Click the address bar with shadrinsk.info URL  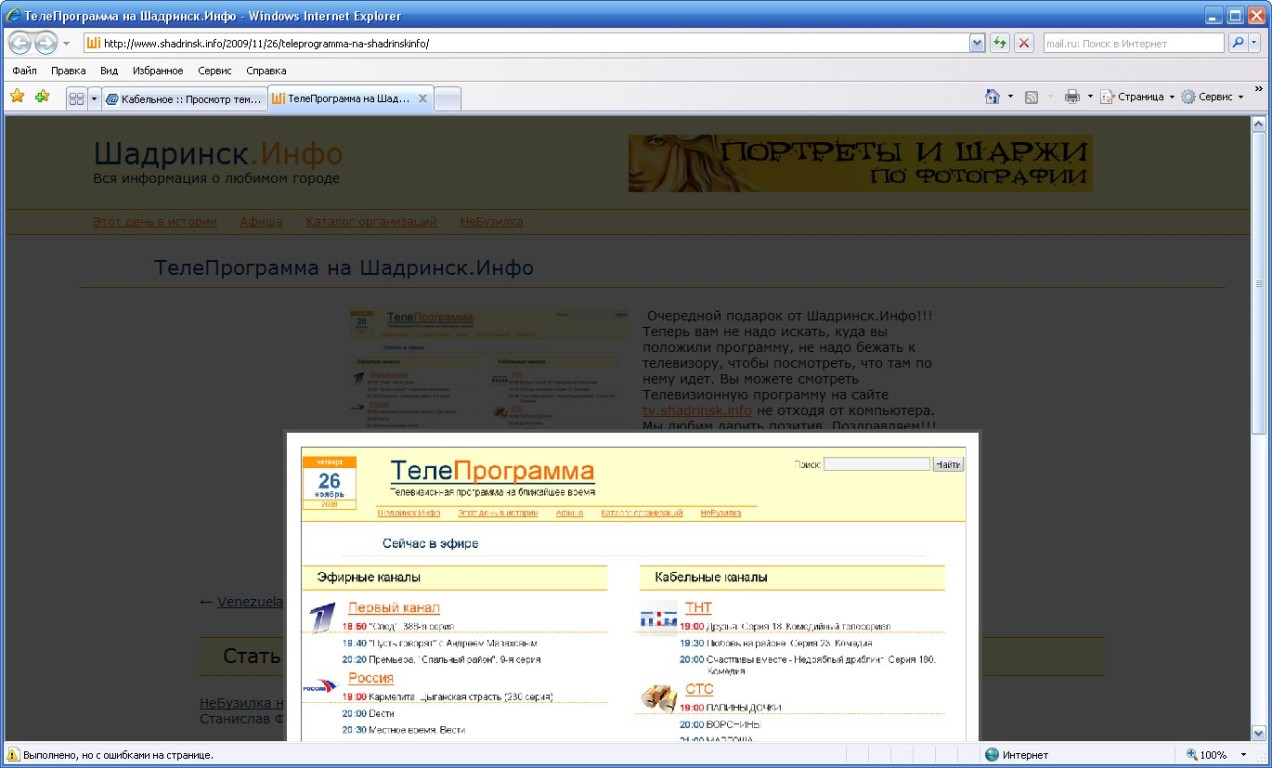[526, 43]
